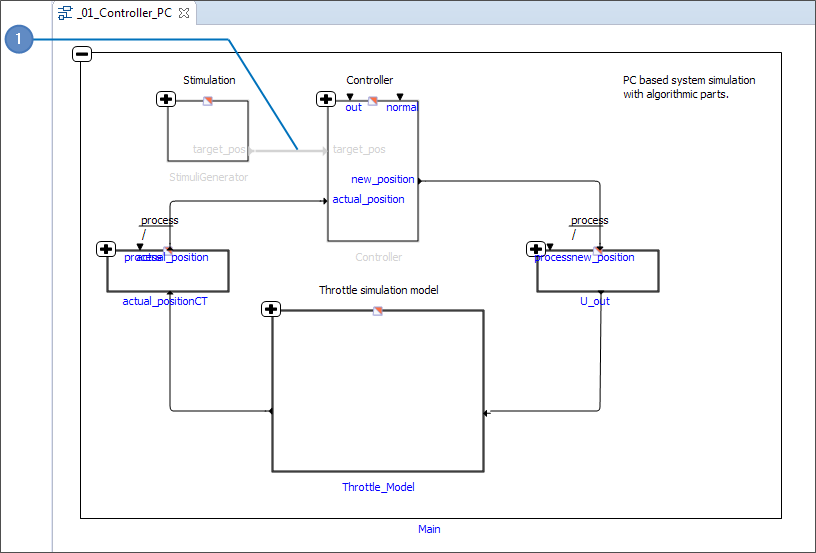Select the PC based system simulation note

click(689, 87)
